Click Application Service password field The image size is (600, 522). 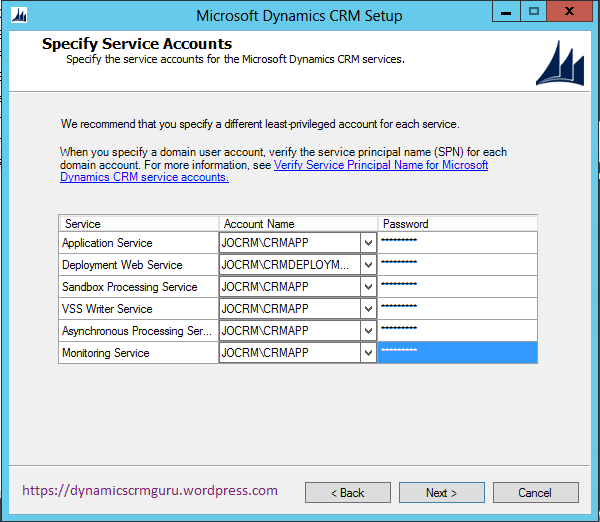pos(457,243)
